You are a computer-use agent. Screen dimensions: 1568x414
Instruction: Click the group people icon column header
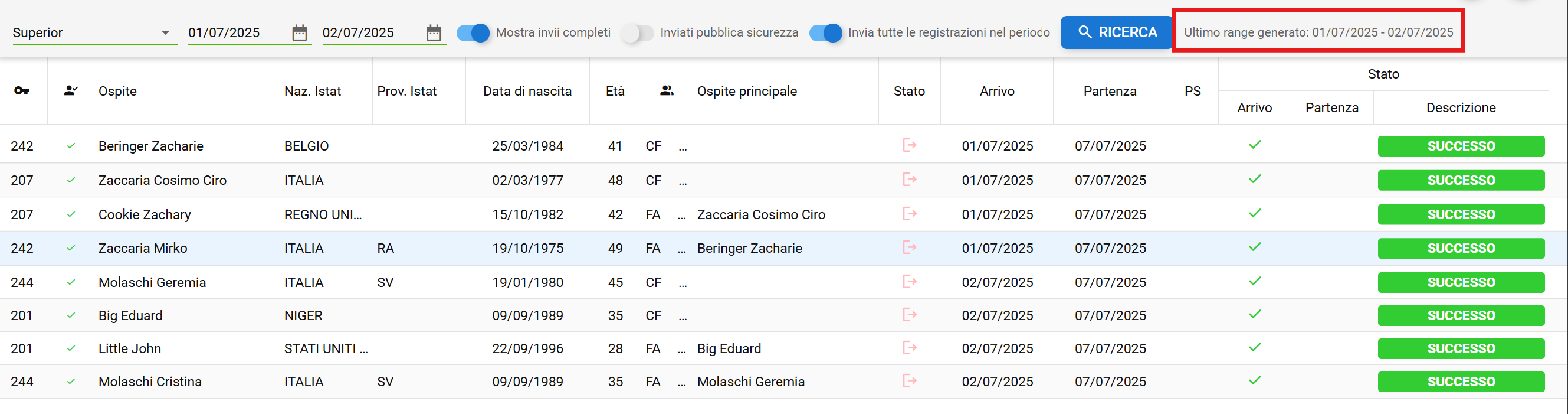coord(667,91)
